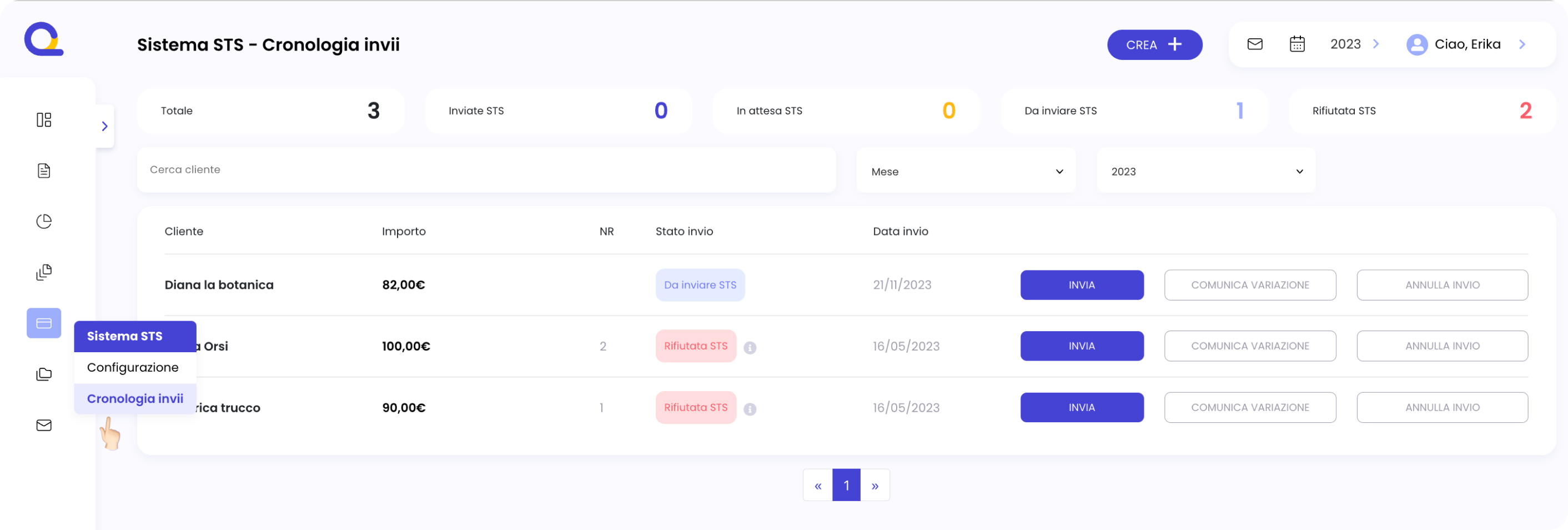1568x530 pixels.
Task: Click COMUNICA VARIAZIONE on the 100,00€ row
Action: pyautogui.click(x=1250, y=346)
